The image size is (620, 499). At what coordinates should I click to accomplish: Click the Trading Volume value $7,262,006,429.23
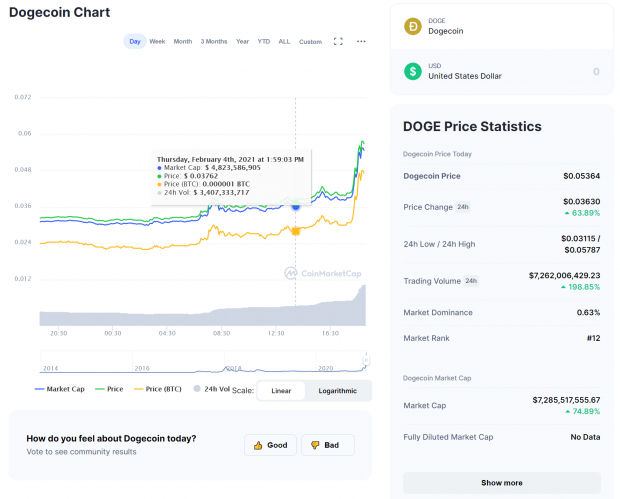coord(565,275)
